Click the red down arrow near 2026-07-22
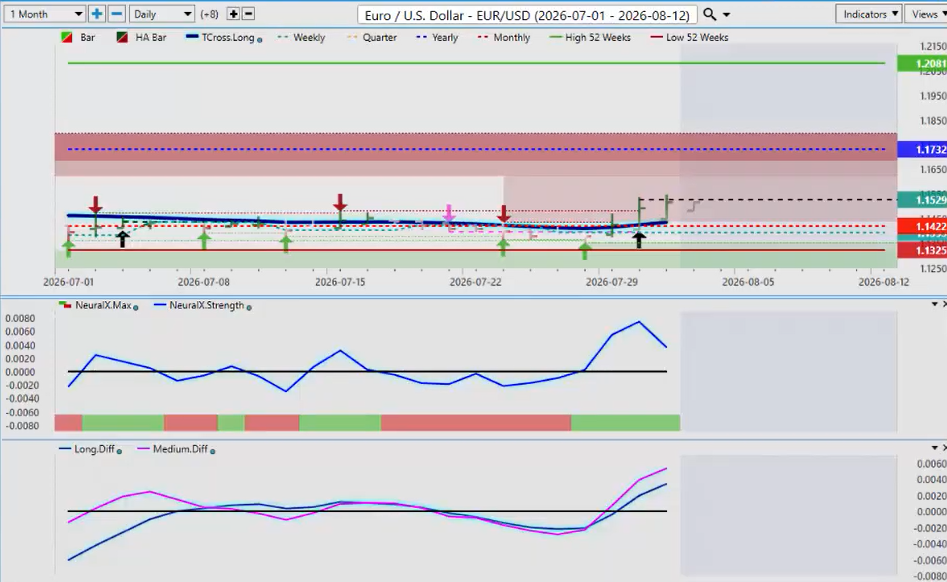Viewport: 947px width, 582px height. pos(504,214)
